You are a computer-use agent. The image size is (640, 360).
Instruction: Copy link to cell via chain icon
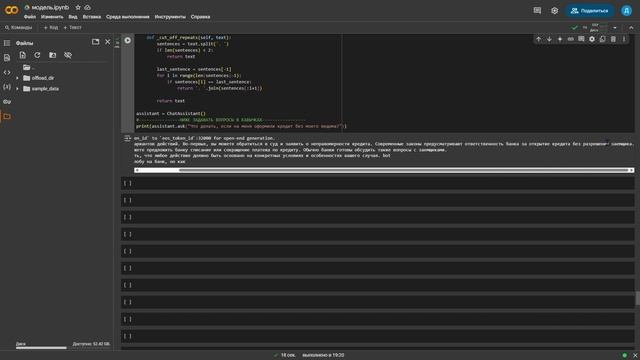click(571, 39)
